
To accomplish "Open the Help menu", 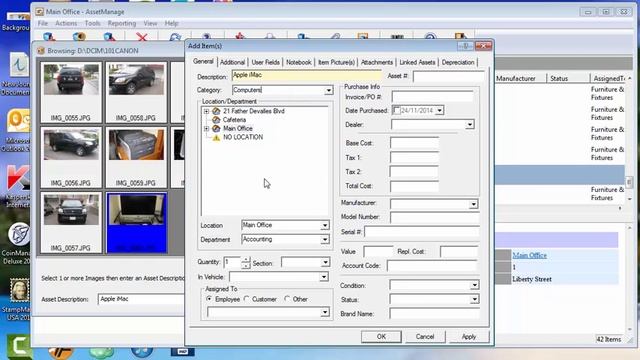I will pyautogui.click(x=171, y=23).
